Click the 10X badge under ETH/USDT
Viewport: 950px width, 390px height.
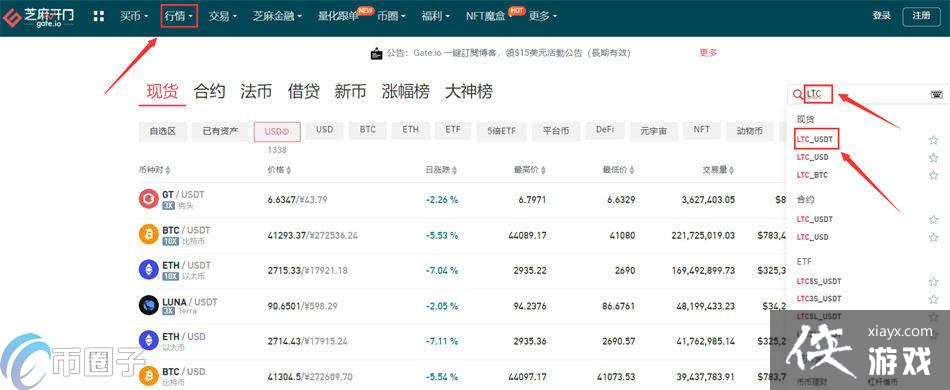[x=170, y=276]
